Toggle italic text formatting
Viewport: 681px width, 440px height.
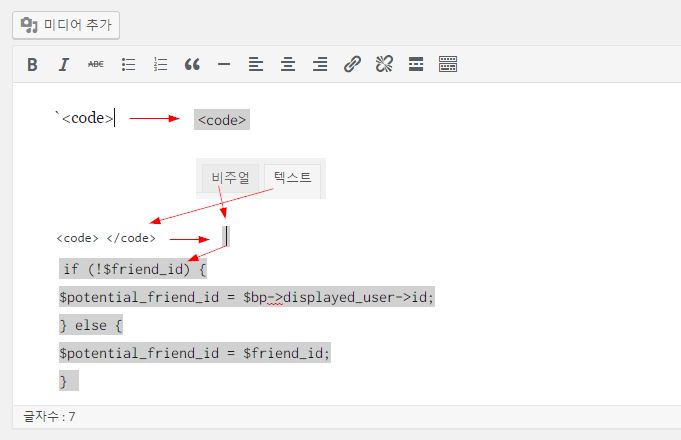64,64
